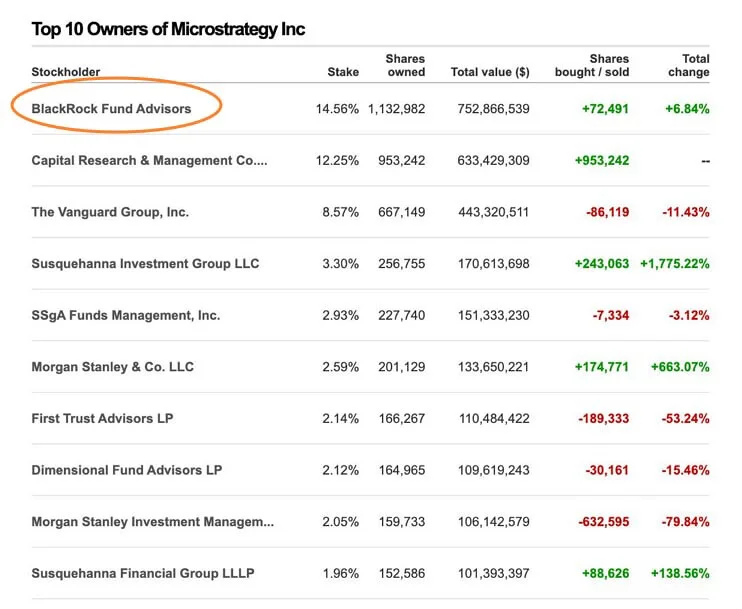Viewport: 742px width, 609px height.
Task: Select Morgan Stanley & Co. LLC name
Action: pos(113,367)
